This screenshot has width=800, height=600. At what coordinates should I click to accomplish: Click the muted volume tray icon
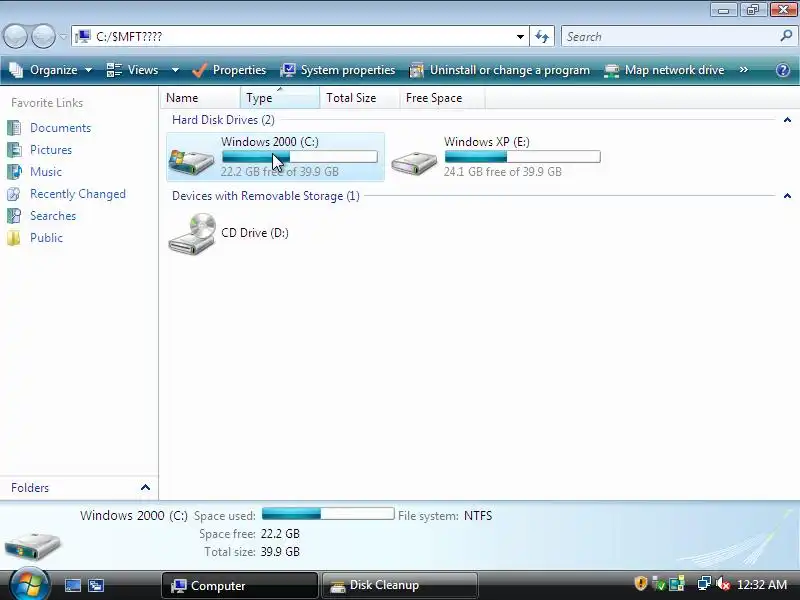coord(722,583)
